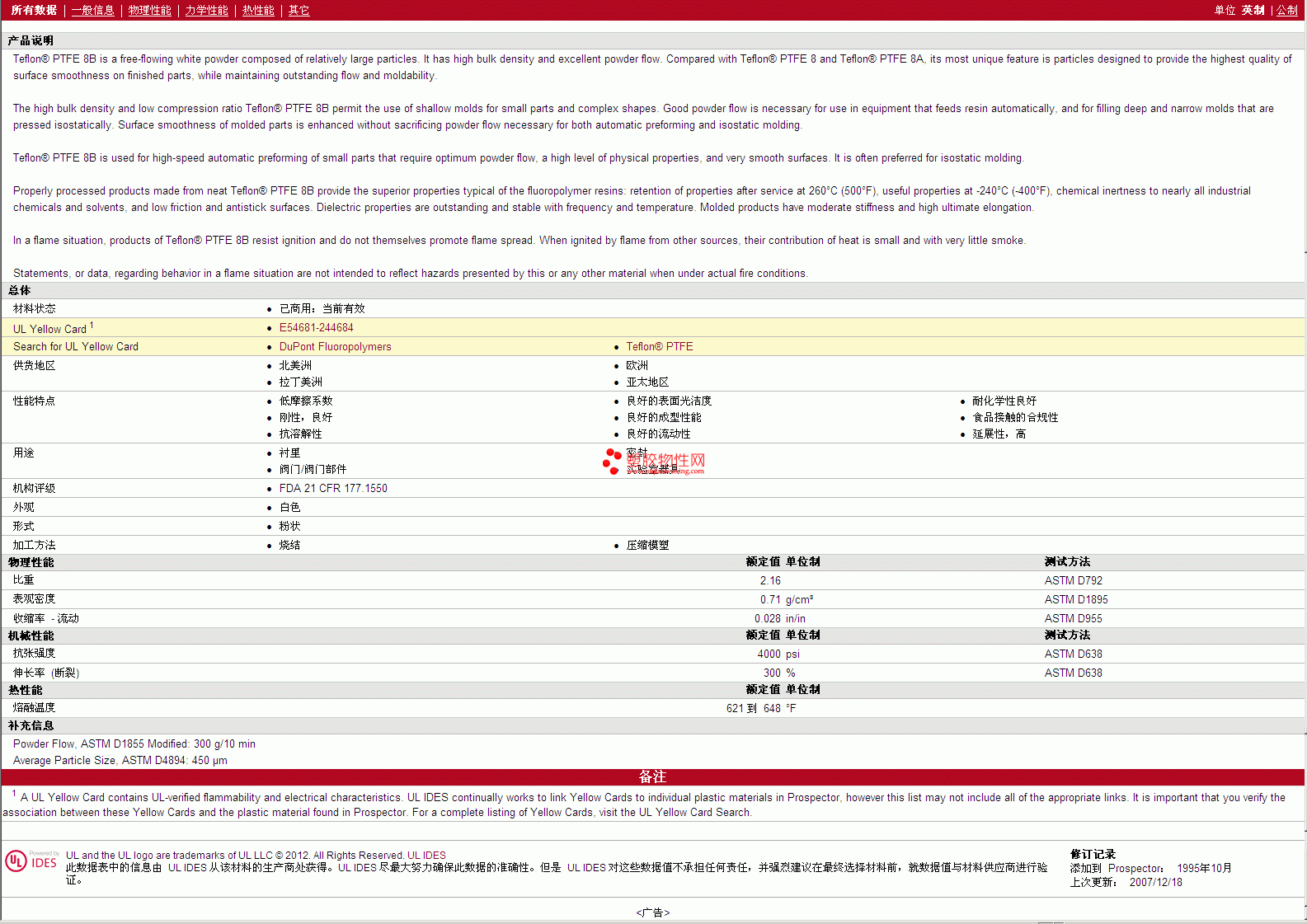Click the 物理性能 section header
Screen dimensions: 1307x924
click(31, 562)
